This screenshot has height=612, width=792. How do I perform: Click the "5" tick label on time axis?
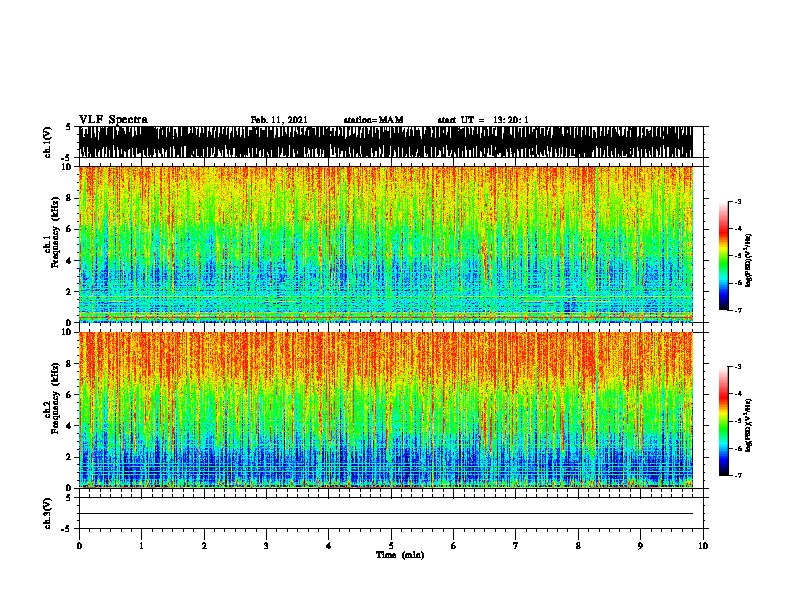[391, 546]
